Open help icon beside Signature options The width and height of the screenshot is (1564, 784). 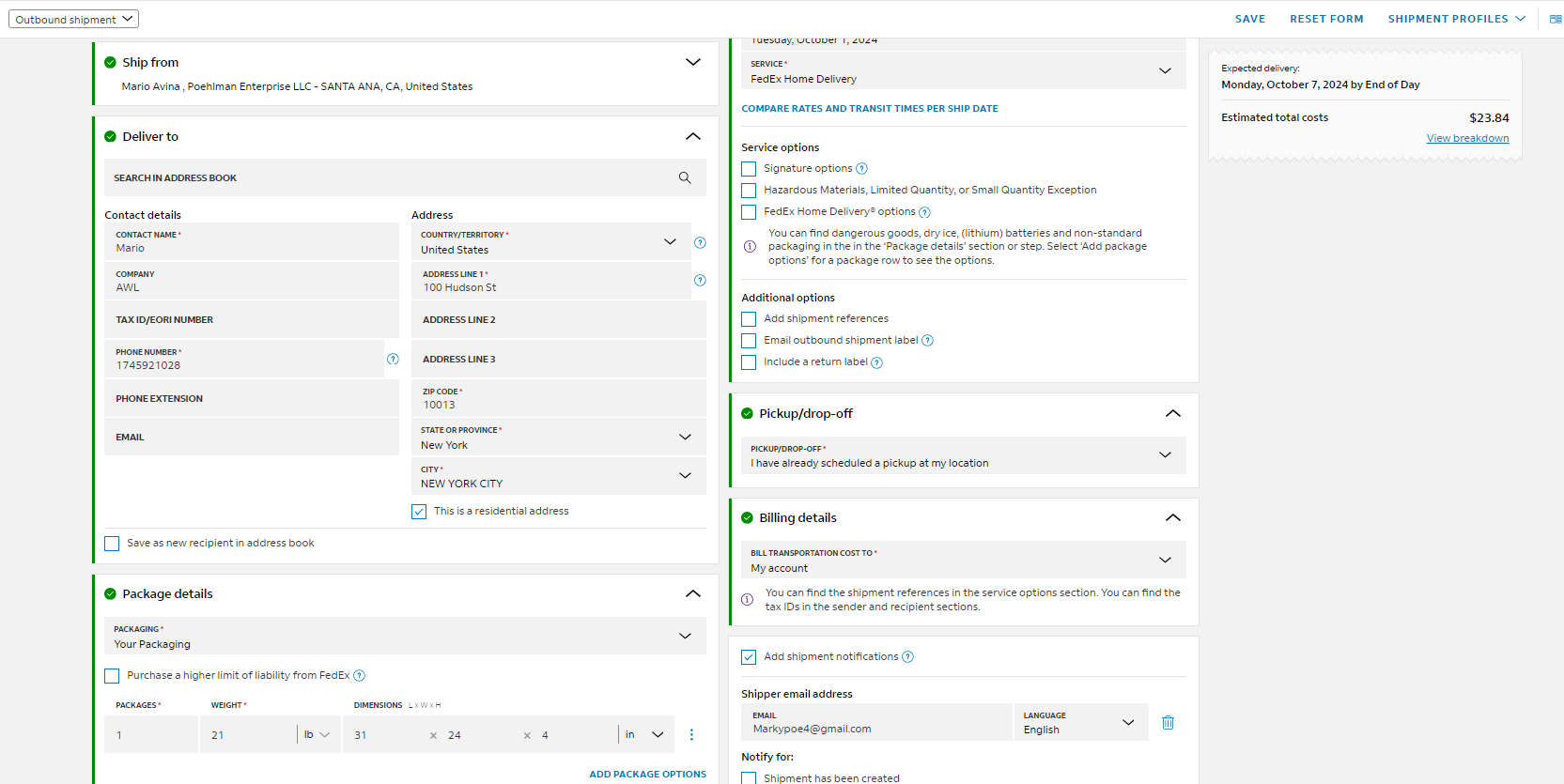tap(861, 169)
